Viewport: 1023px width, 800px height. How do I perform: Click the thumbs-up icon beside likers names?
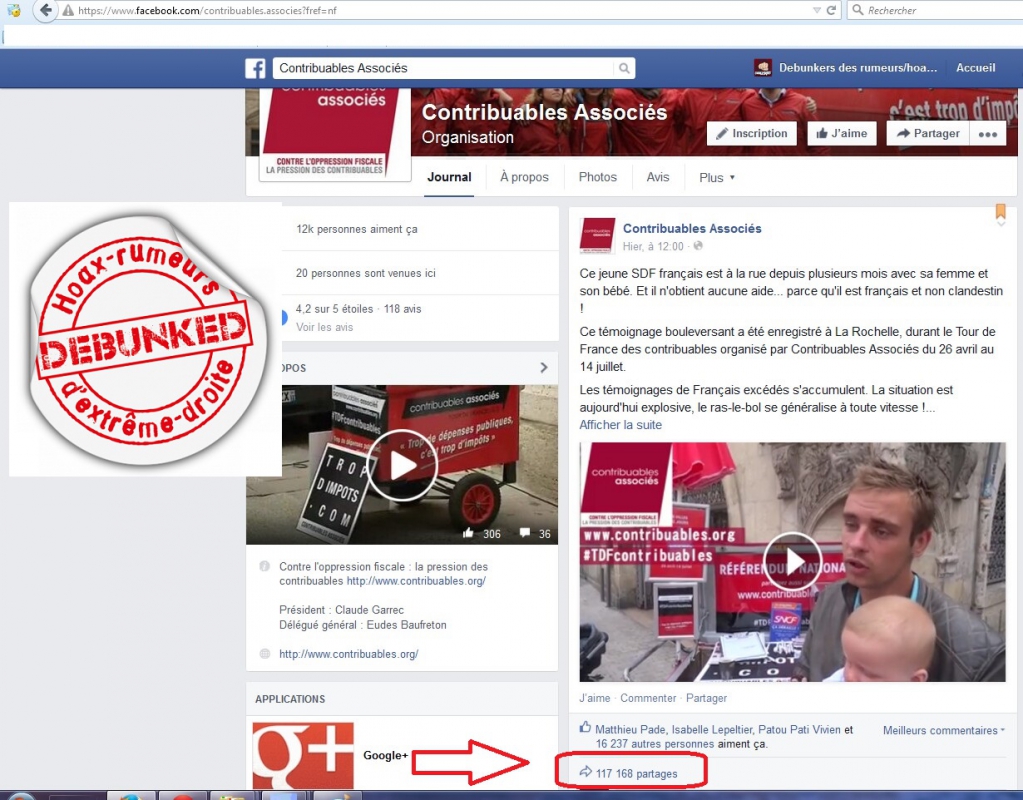coord(585,727)
